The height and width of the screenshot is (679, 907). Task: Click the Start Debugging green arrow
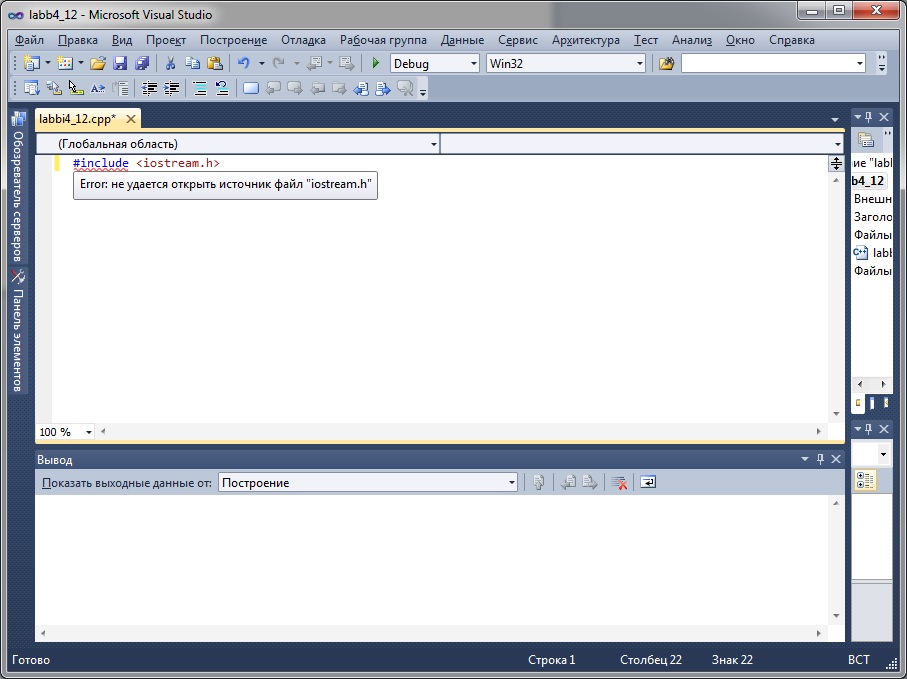click(376, 63)
